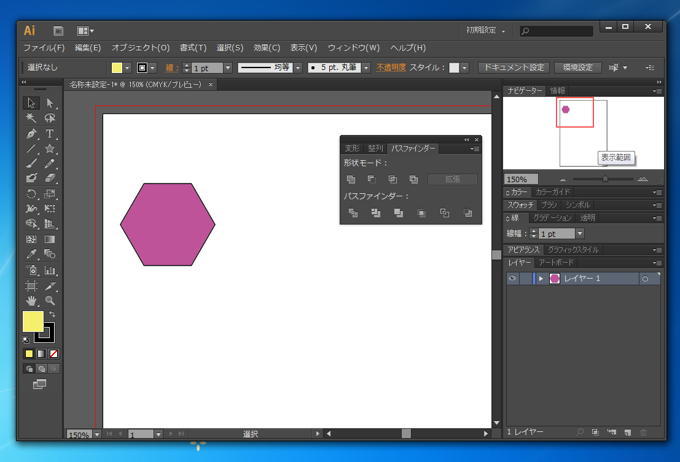Screen dimensions: 680x462
Task: Open stroke color dropdown in control bar
Action: point(152,68)
